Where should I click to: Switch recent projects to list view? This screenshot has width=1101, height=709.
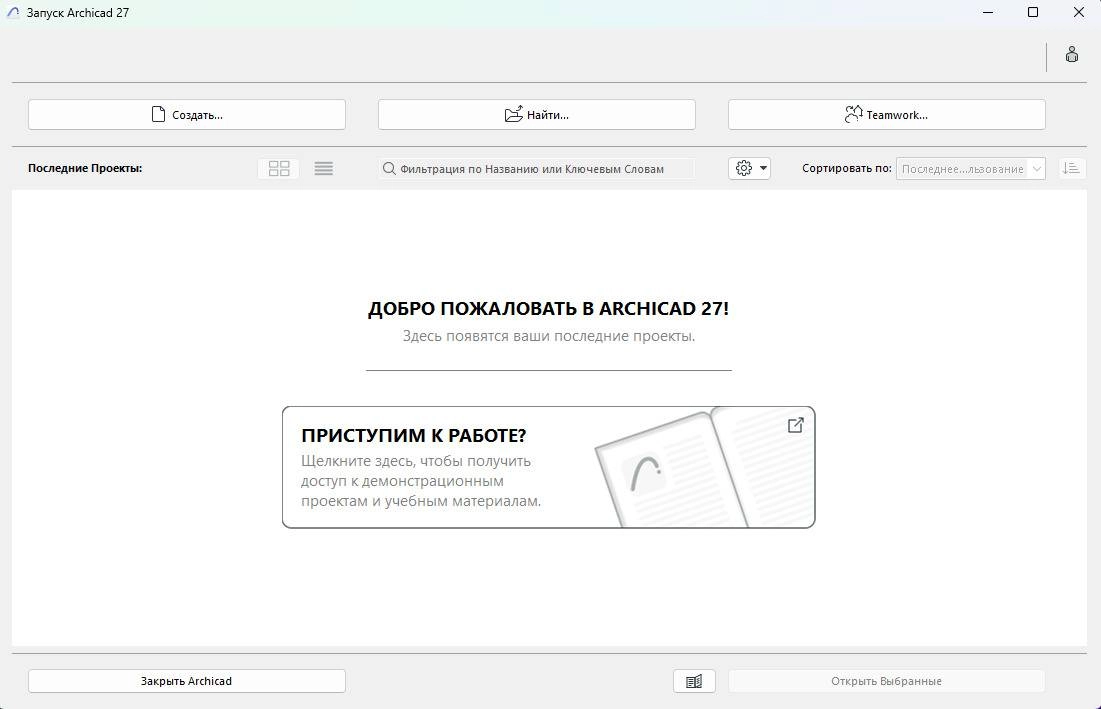pyautogui.click(x=324, y=168)
